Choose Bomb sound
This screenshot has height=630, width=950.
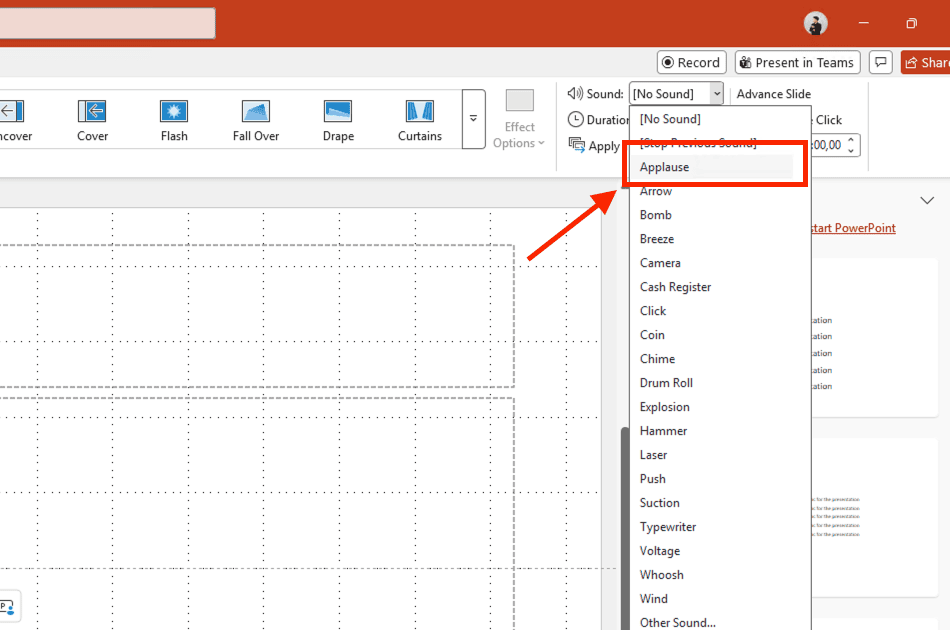click(720, 215)
